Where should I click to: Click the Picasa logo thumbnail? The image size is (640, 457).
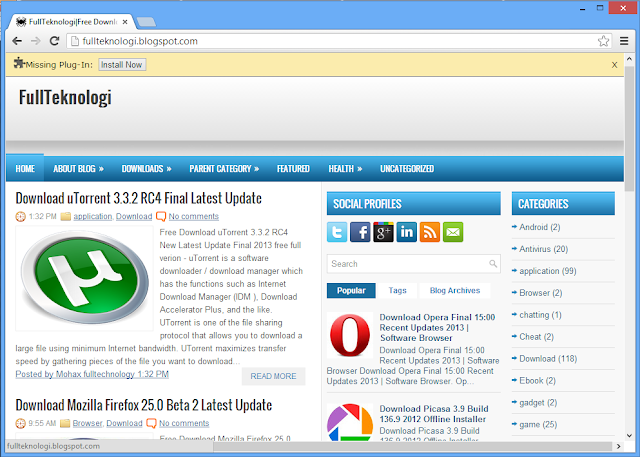[350, 422]
